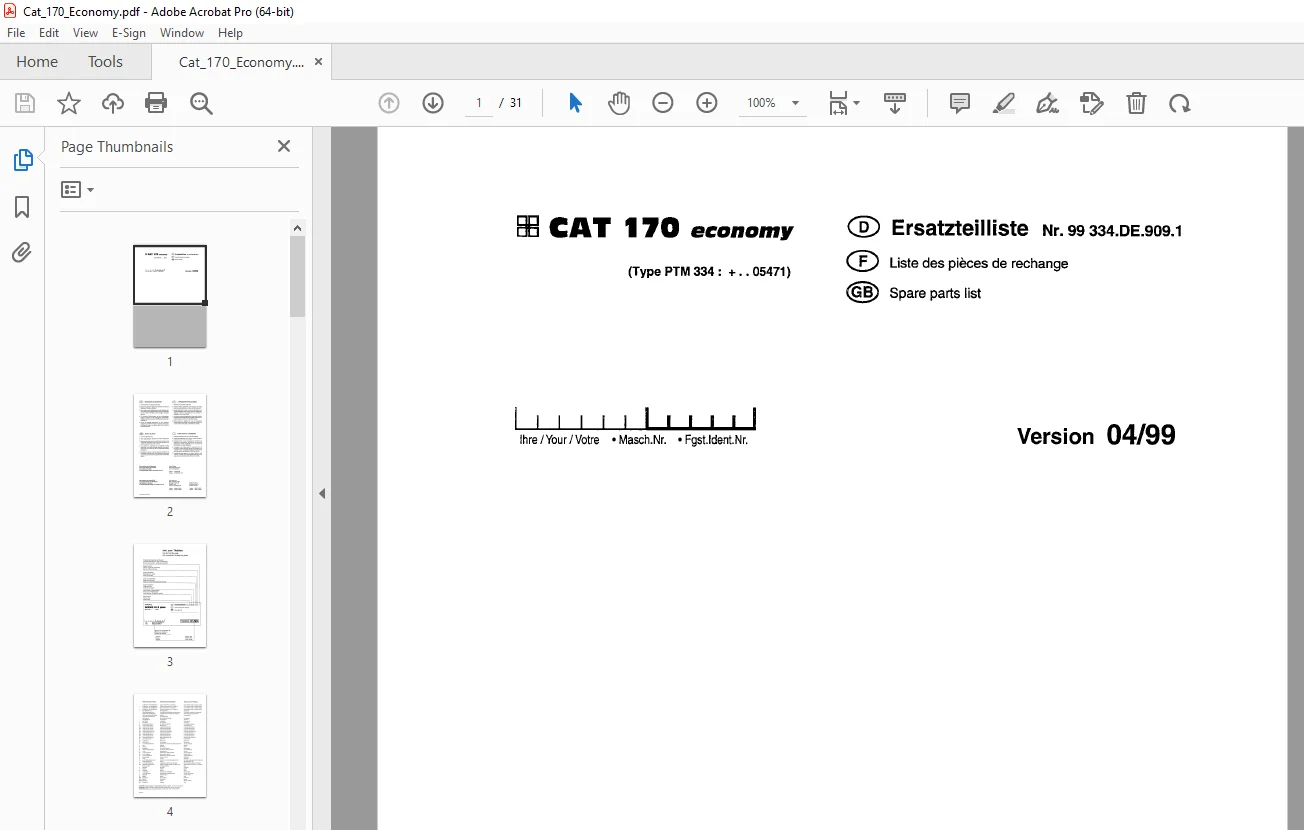Open the Page Thumbnails pane icon
This screenshot has height=830, width=1304.
click(x=22, y=160)
